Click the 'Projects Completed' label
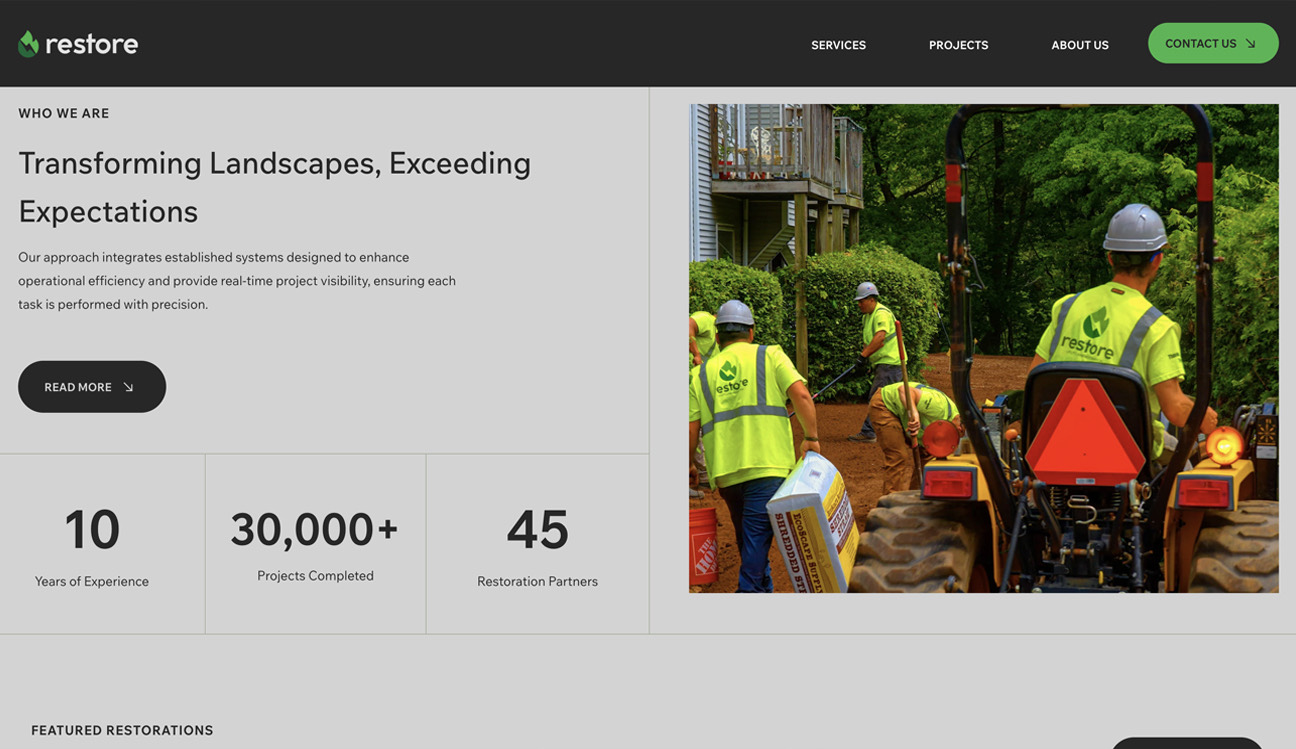 315,576
